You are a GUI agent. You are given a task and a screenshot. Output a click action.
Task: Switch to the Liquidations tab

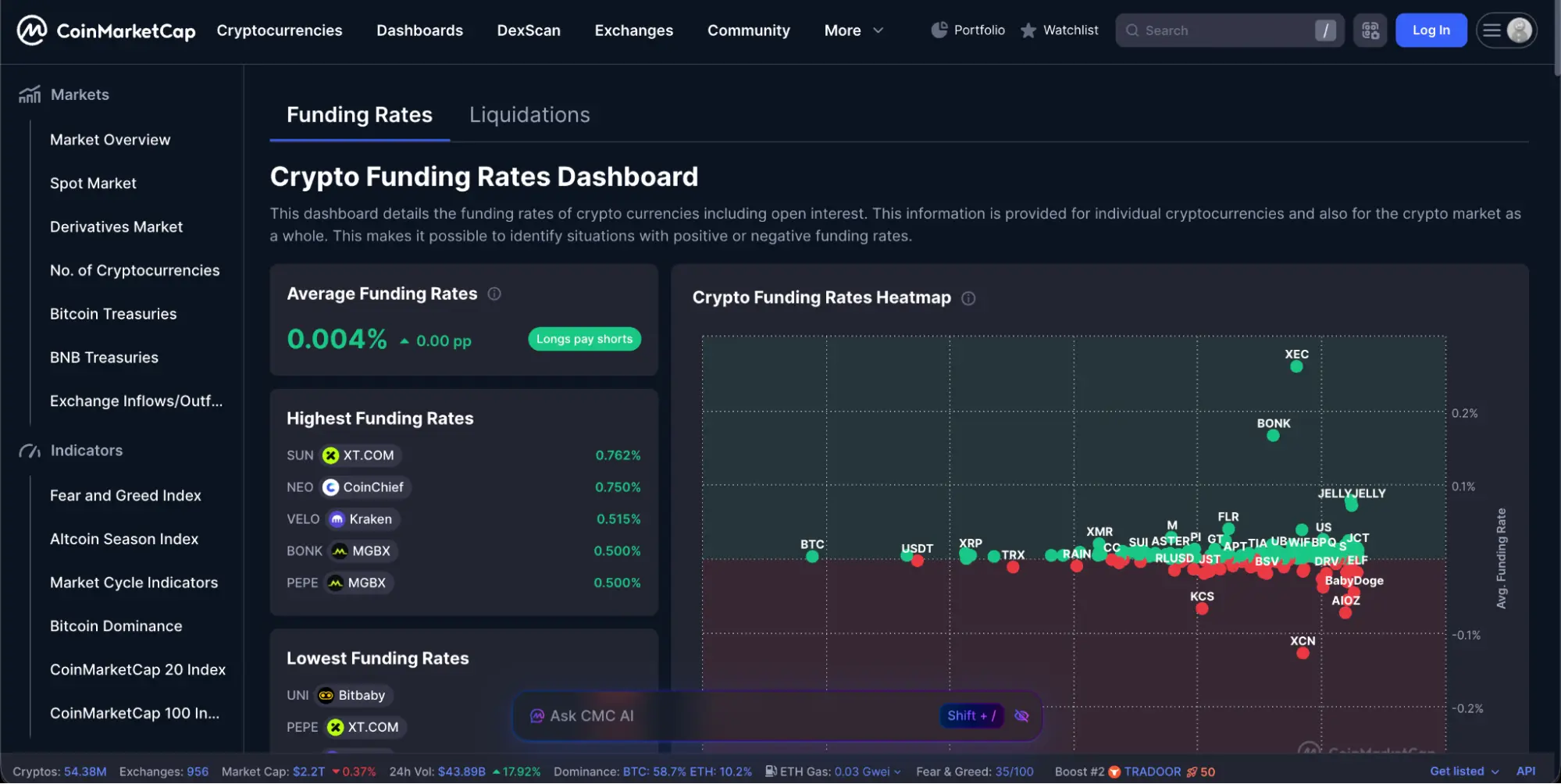click(529, 115)
